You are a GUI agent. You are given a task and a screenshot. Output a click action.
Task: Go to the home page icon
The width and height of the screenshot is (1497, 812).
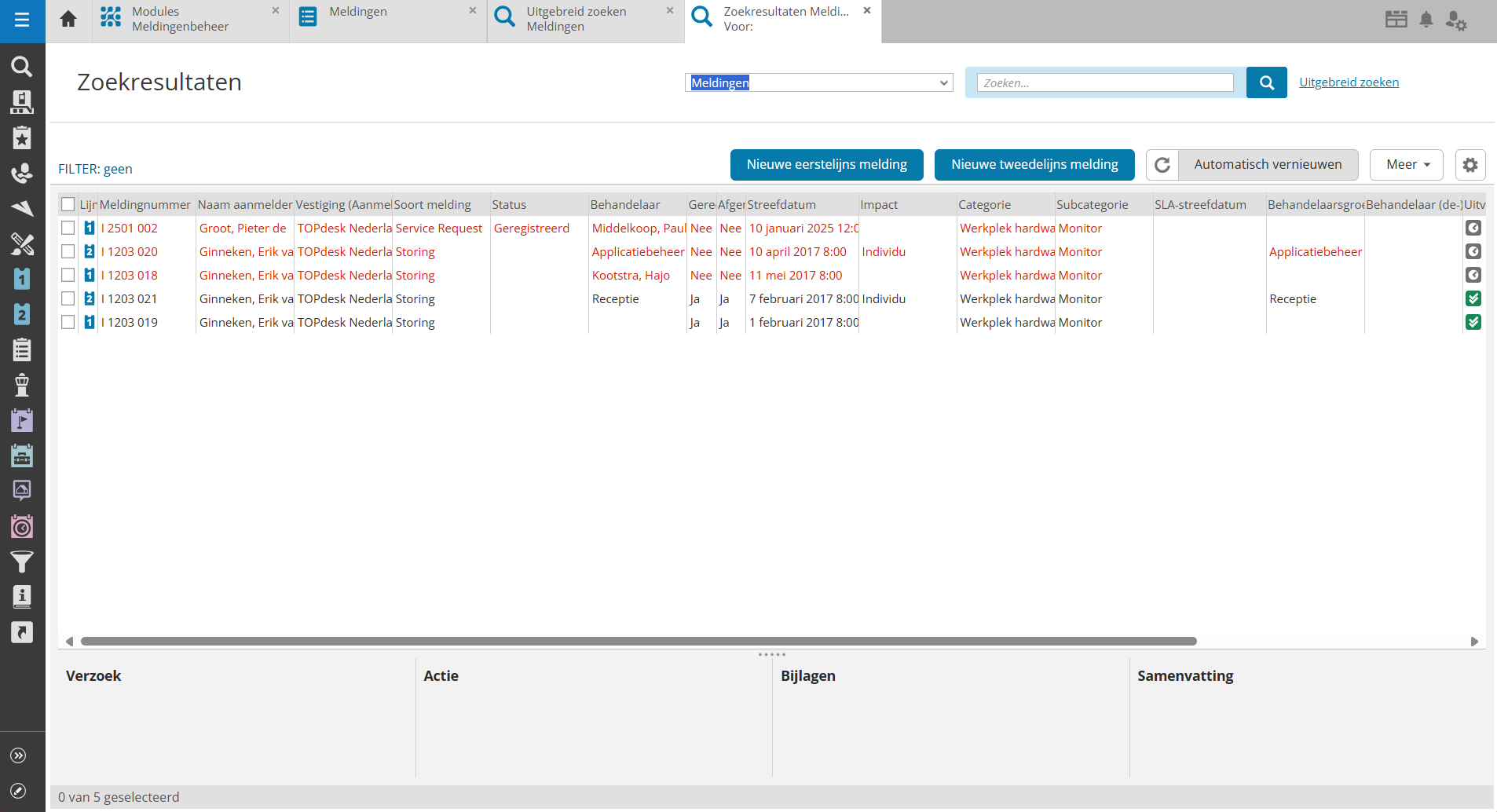[68, 20]
